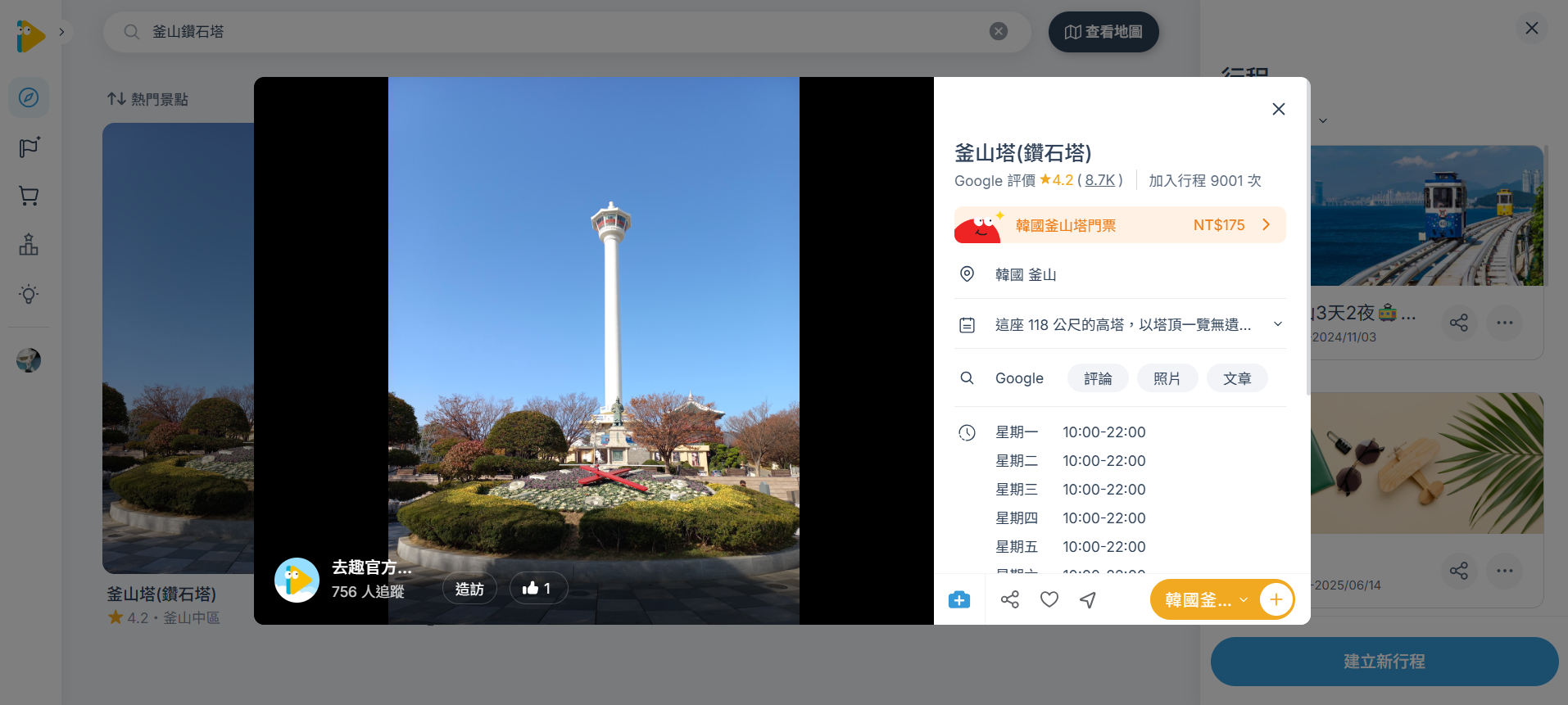Image resolution: width=1568 pixels, height=705 pixels.
Task: Share the 3天2夜 itinerary
Action: point(1459,323)
